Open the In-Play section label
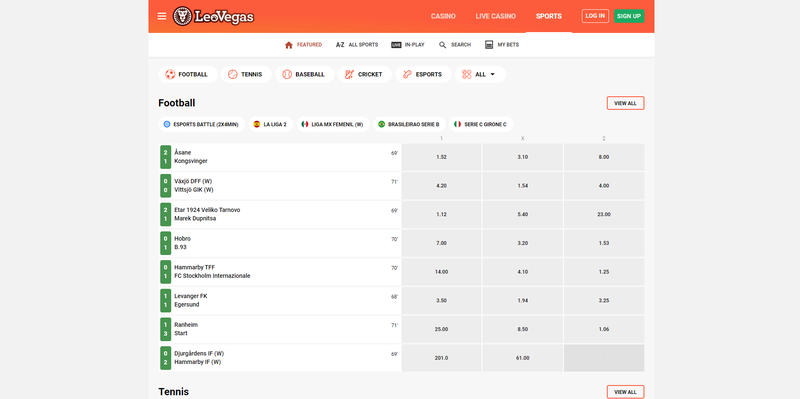Viewport: 800px width, 399px height. point(415,45)
